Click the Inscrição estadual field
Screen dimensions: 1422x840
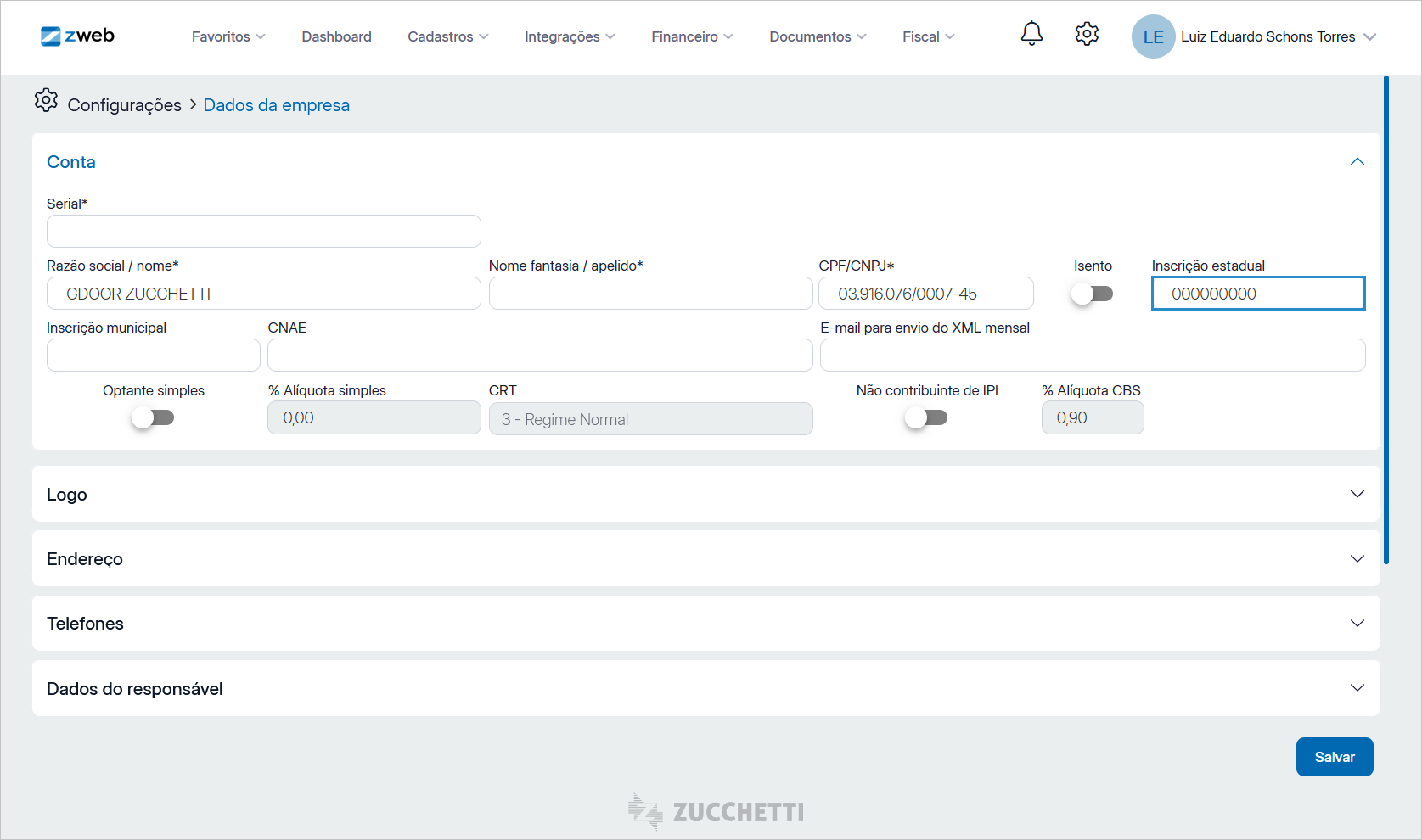(1258, 294)
